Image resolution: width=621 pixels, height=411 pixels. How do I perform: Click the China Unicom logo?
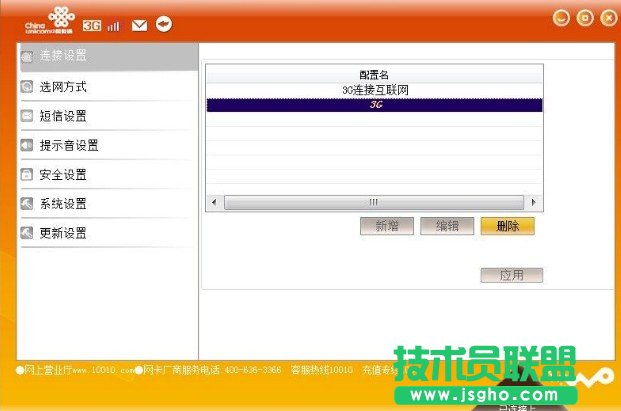point(50,20)
